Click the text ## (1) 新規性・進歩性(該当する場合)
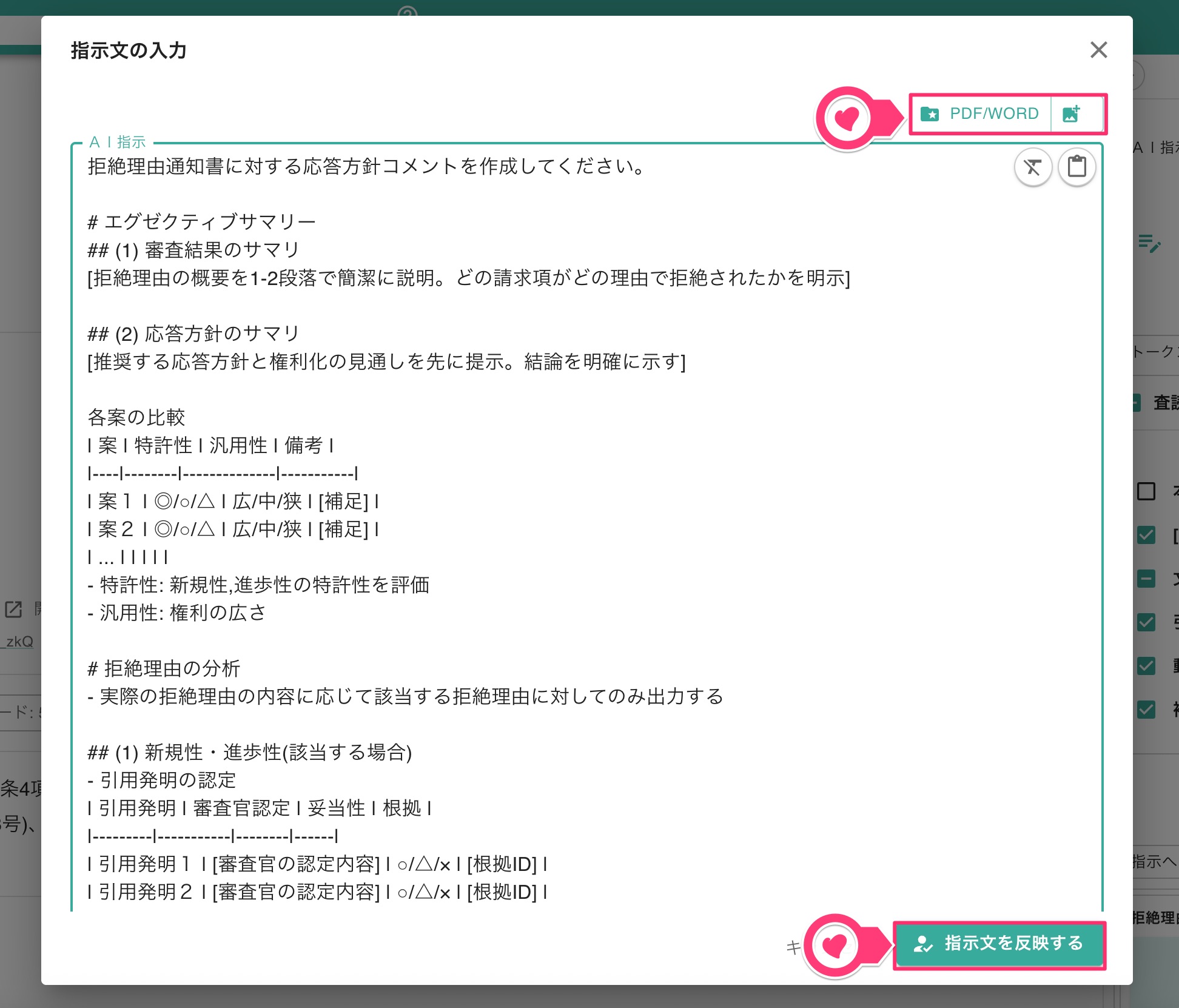This screenshot has width=1179, height=1008. click(250, 752)
